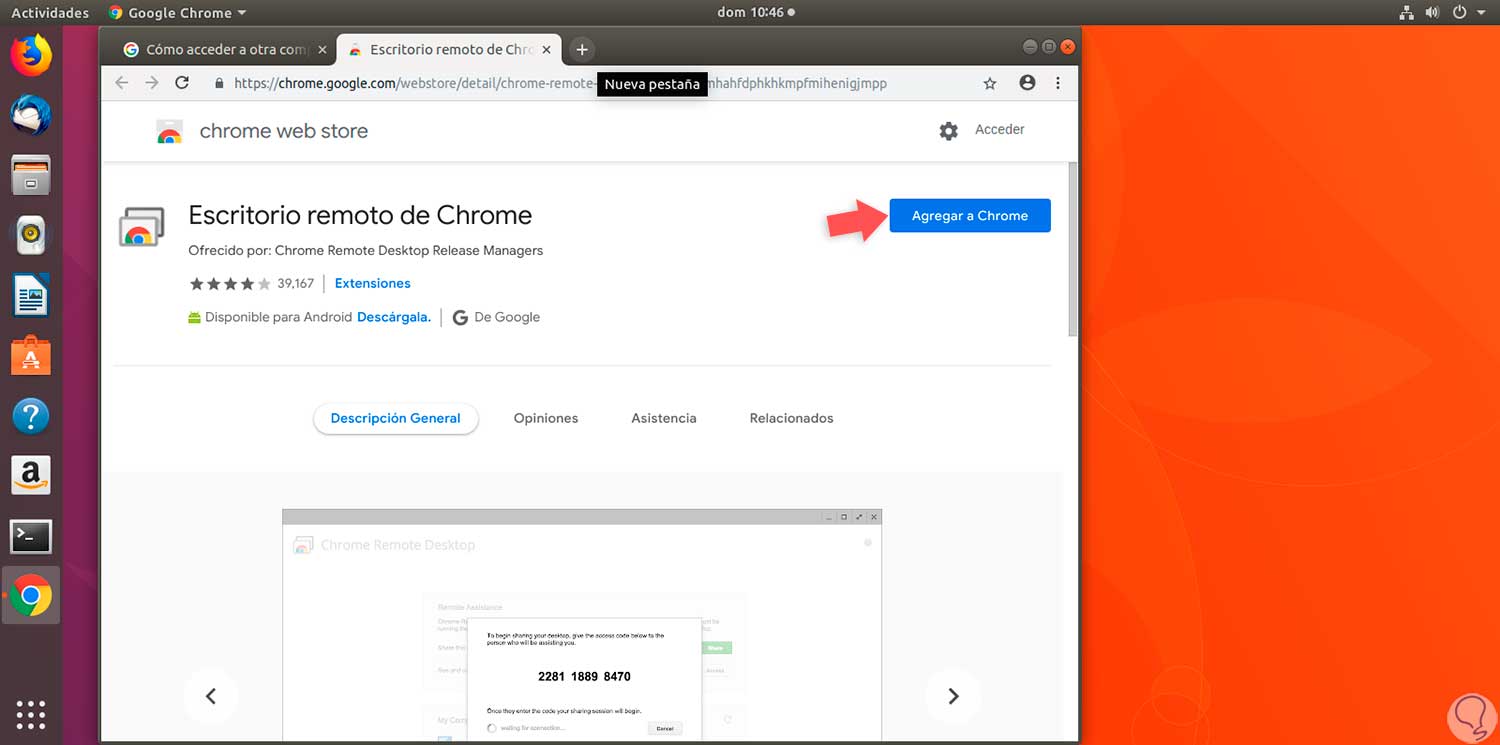The image size is (1500, 745).
Task: Open the Chrome profile account icon
Action: pyautogui.click(x=1027, y=83)
